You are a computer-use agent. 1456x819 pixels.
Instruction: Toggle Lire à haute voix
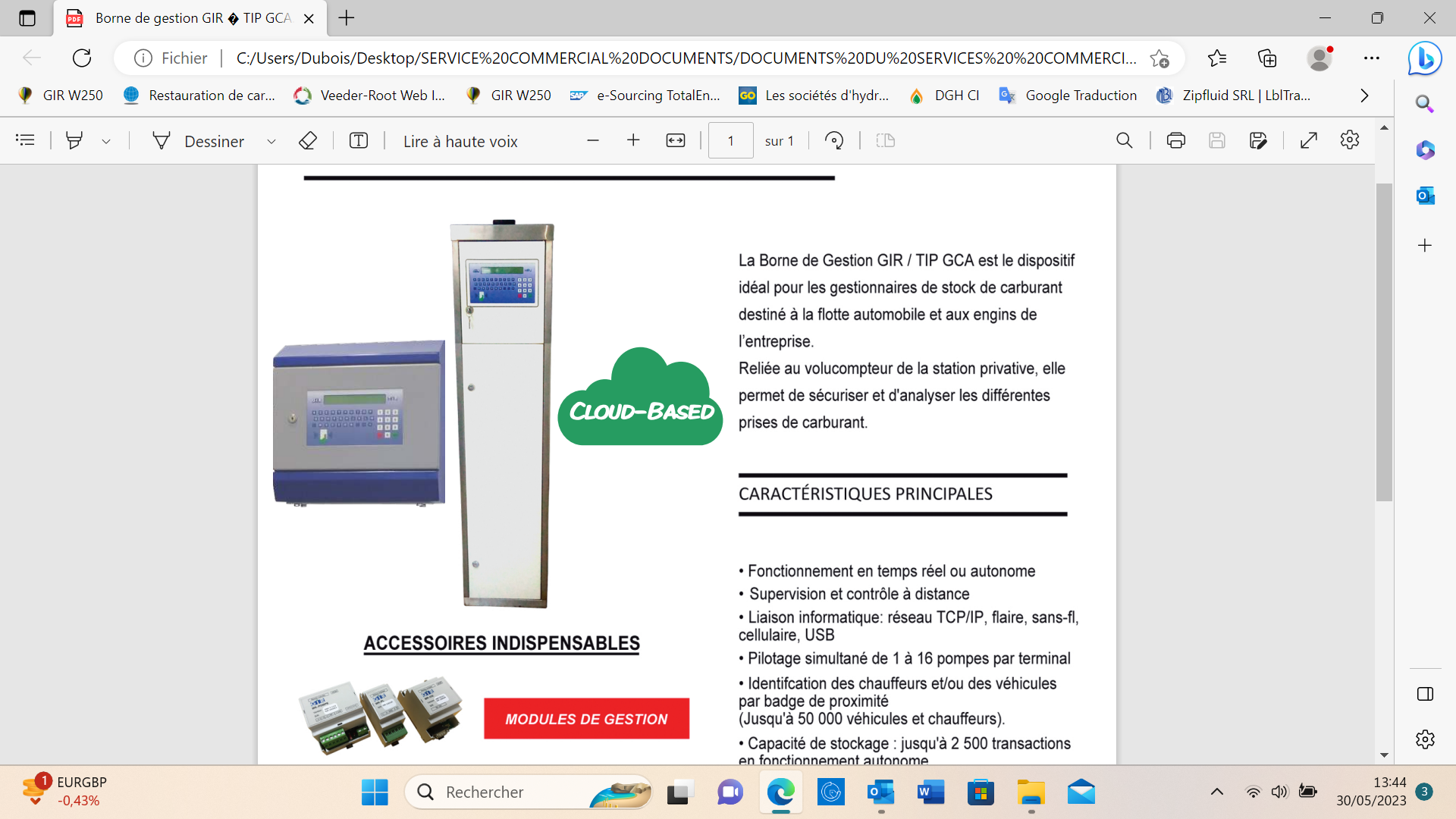[x=460, y=141]
